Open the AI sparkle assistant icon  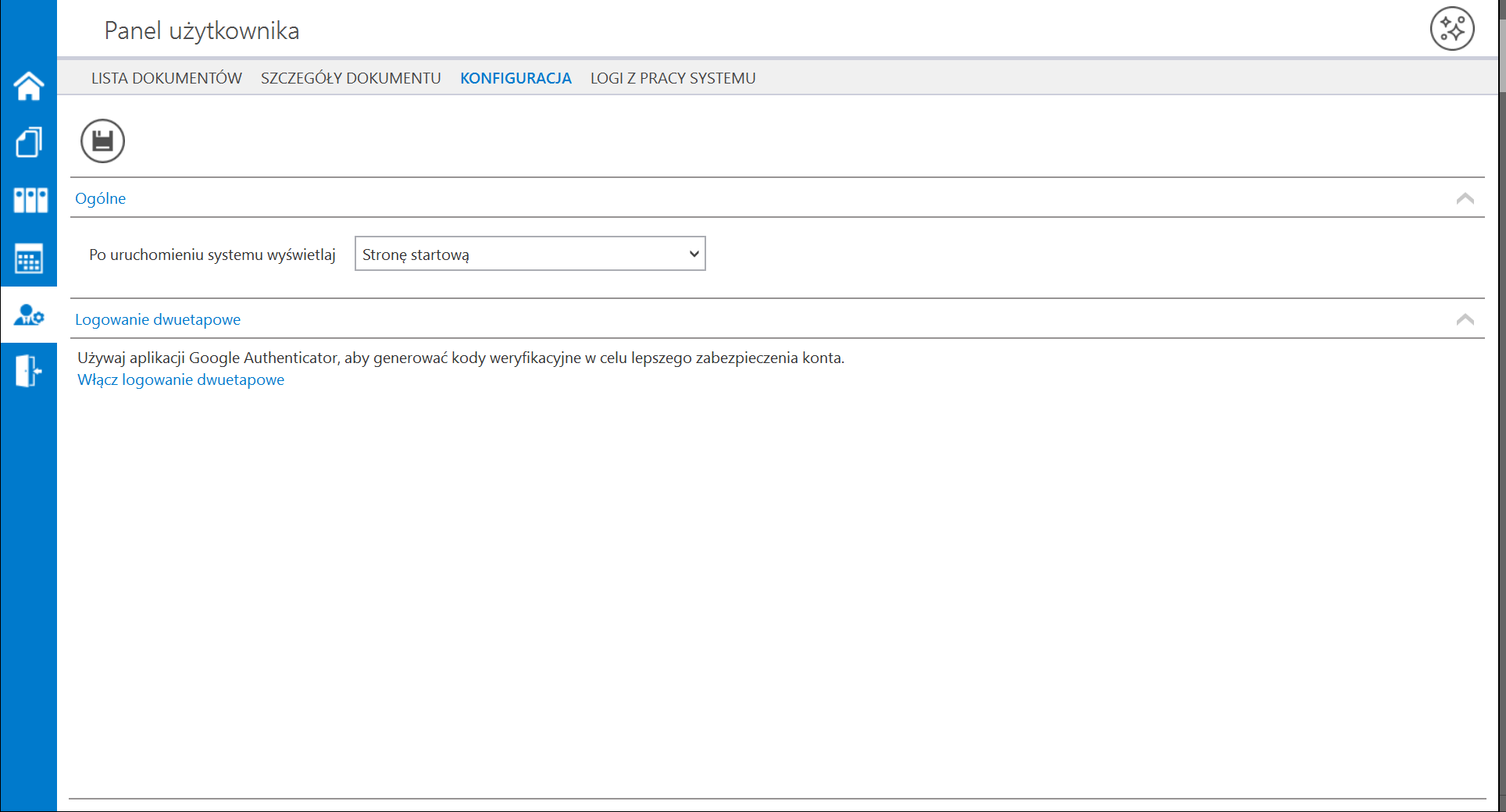[x=1452, y=29]
